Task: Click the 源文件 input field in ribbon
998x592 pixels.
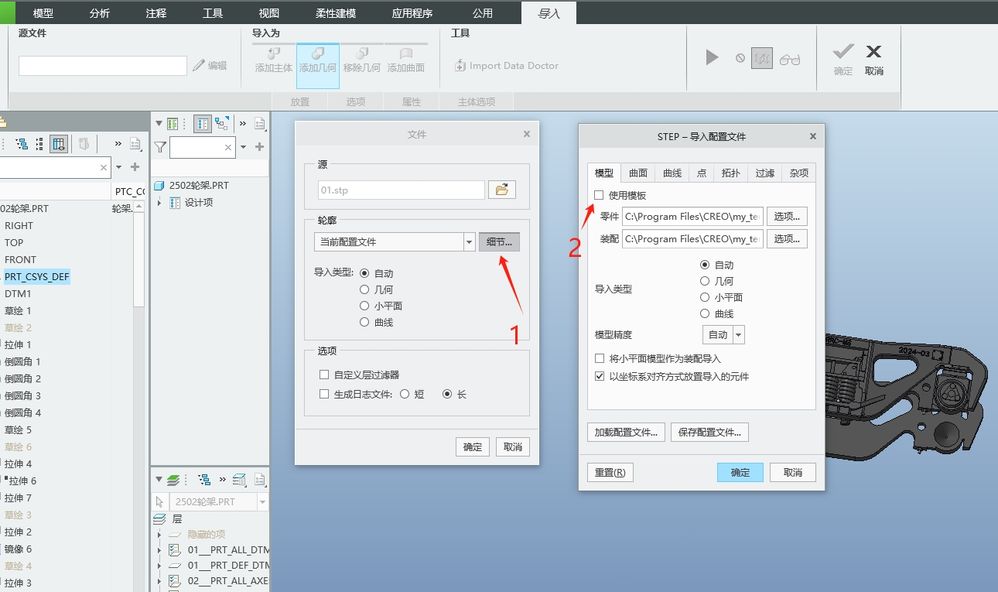Action: click(102, 66)
